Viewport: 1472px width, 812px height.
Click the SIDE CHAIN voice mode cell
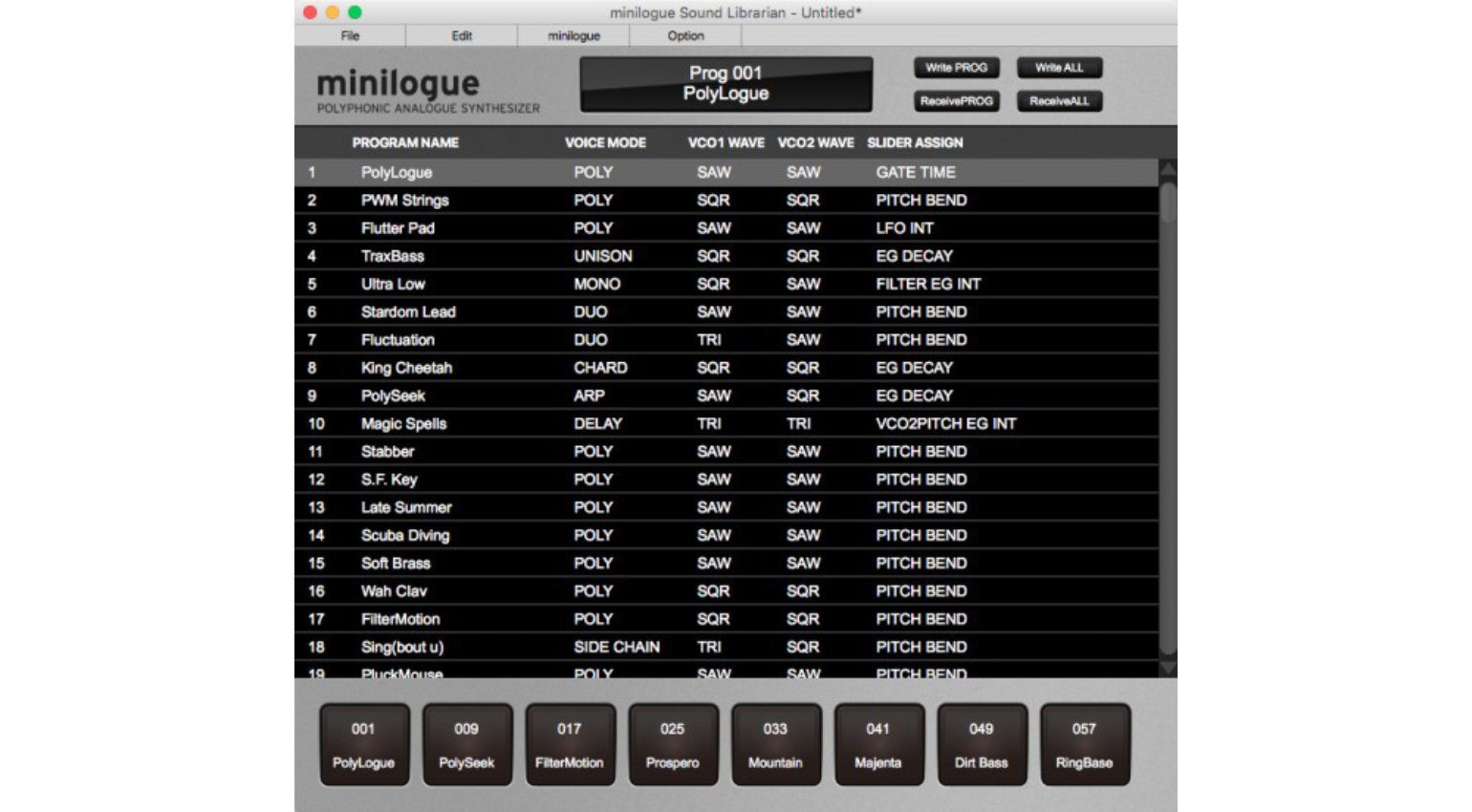tap(617, 647)
